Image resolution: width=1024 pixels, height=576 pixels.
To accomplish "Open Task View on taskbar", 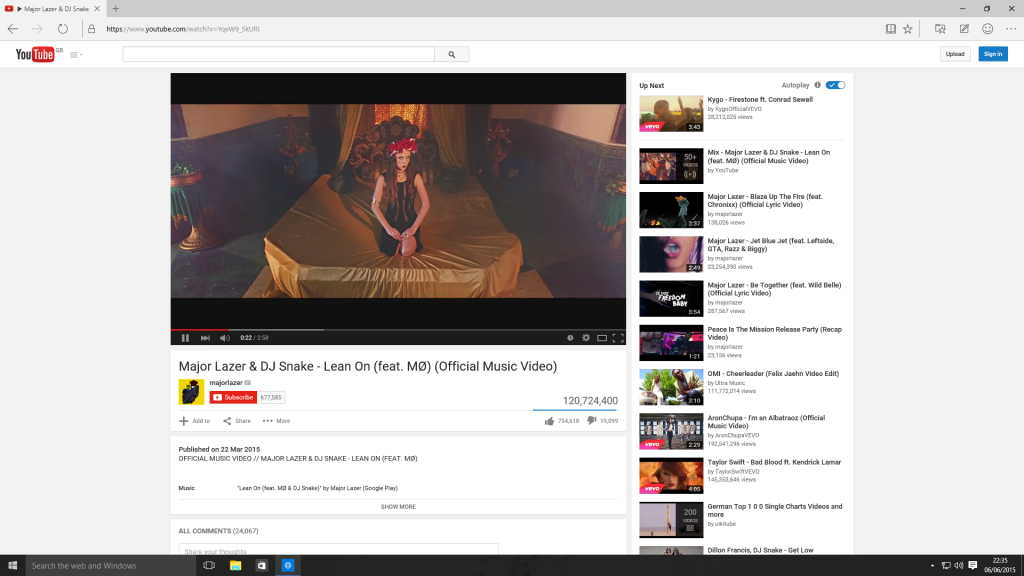I will click(x=209, y=566).
